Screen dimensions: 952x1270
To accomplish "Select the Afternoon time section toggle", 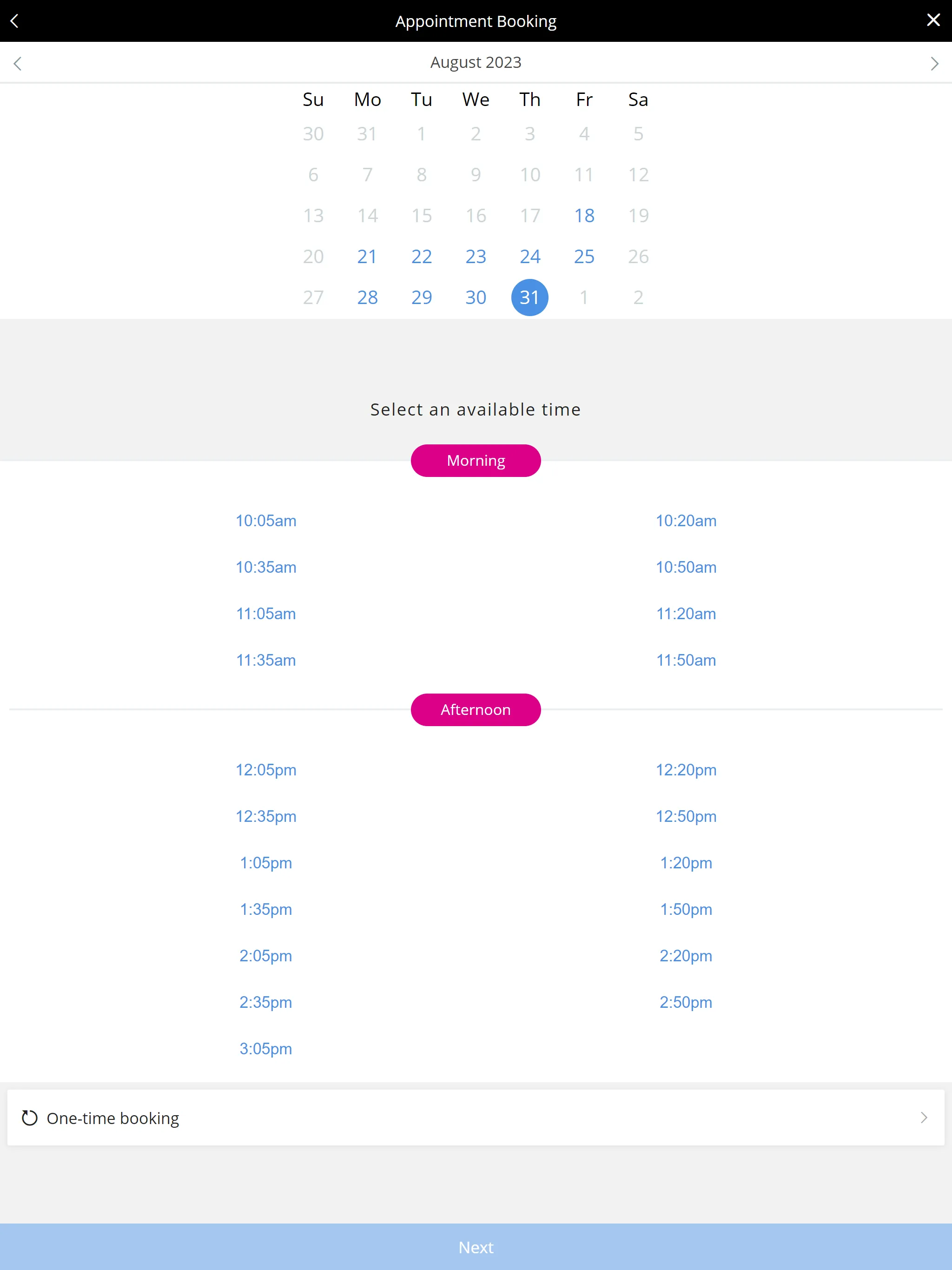I will pos(475,710).
